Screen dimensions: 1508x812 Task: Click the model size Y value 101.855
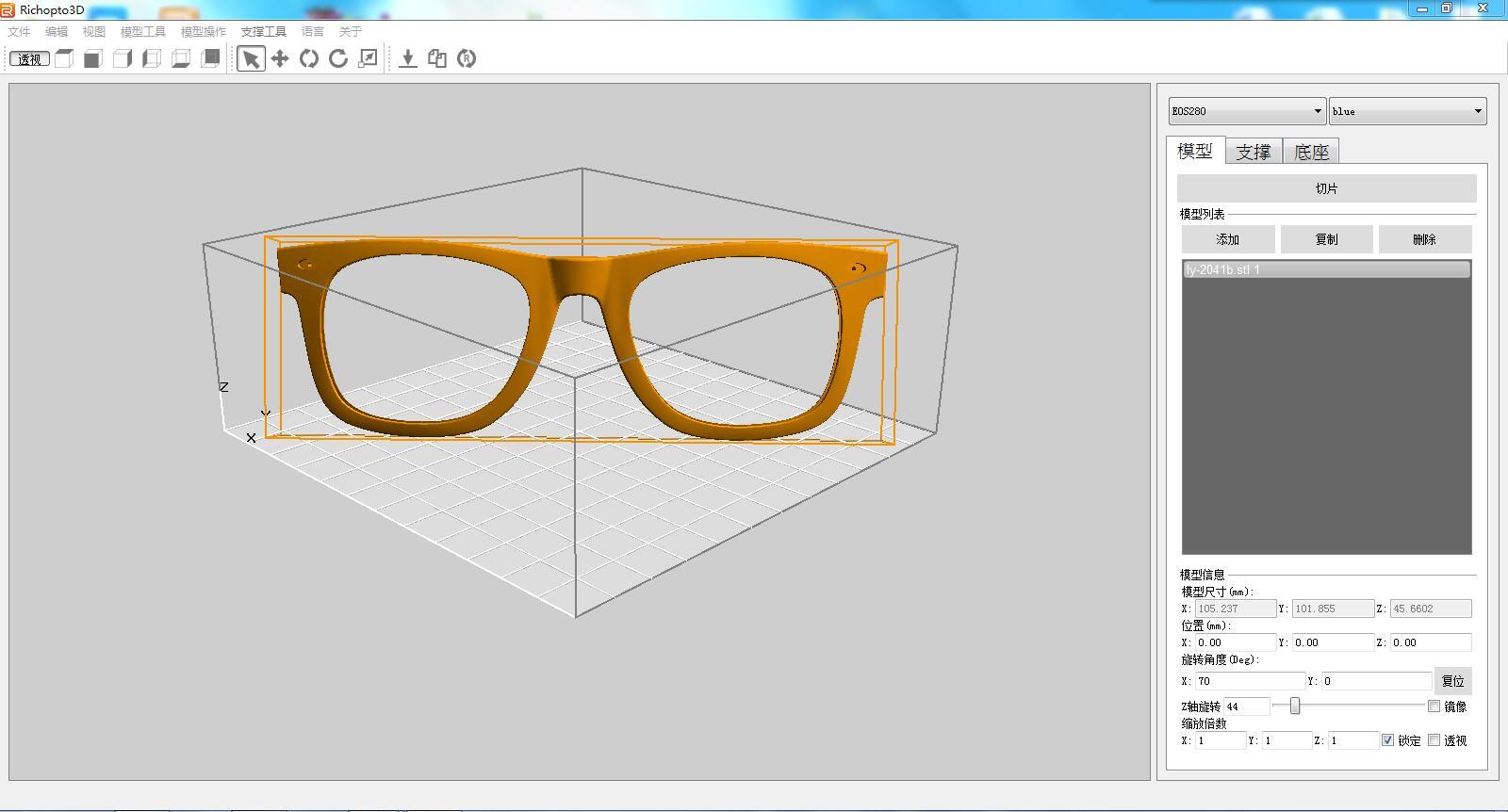tap(1333, 609)
